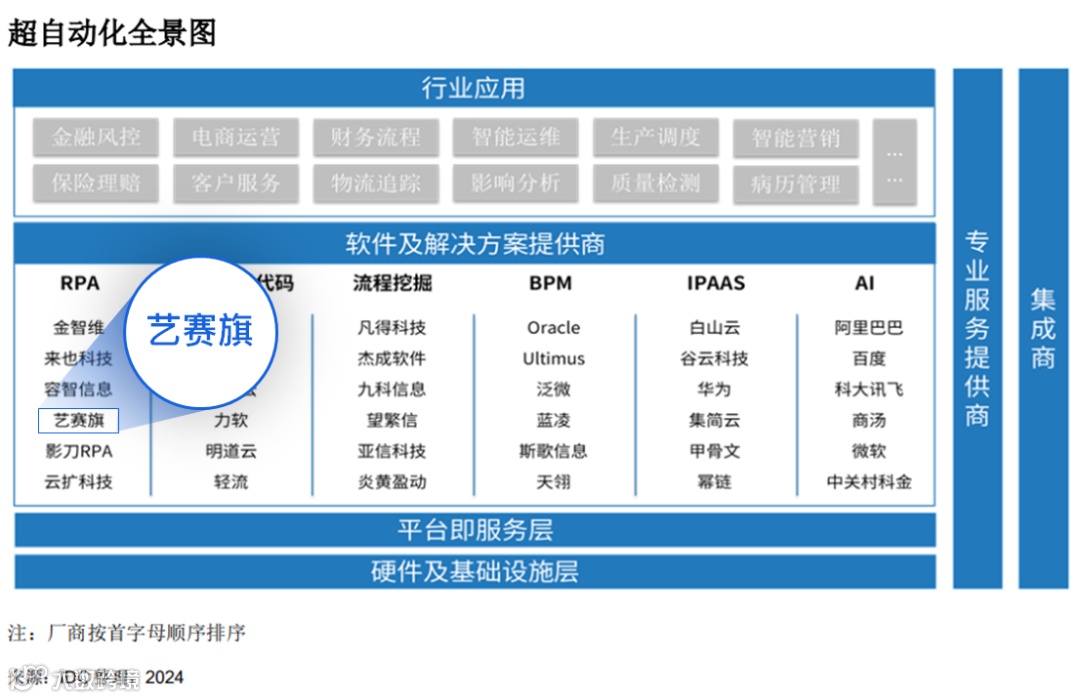Click the 平台即服务层 bar
The width and height of the screenshot is (1080, 699).
[x=475, y=530]
